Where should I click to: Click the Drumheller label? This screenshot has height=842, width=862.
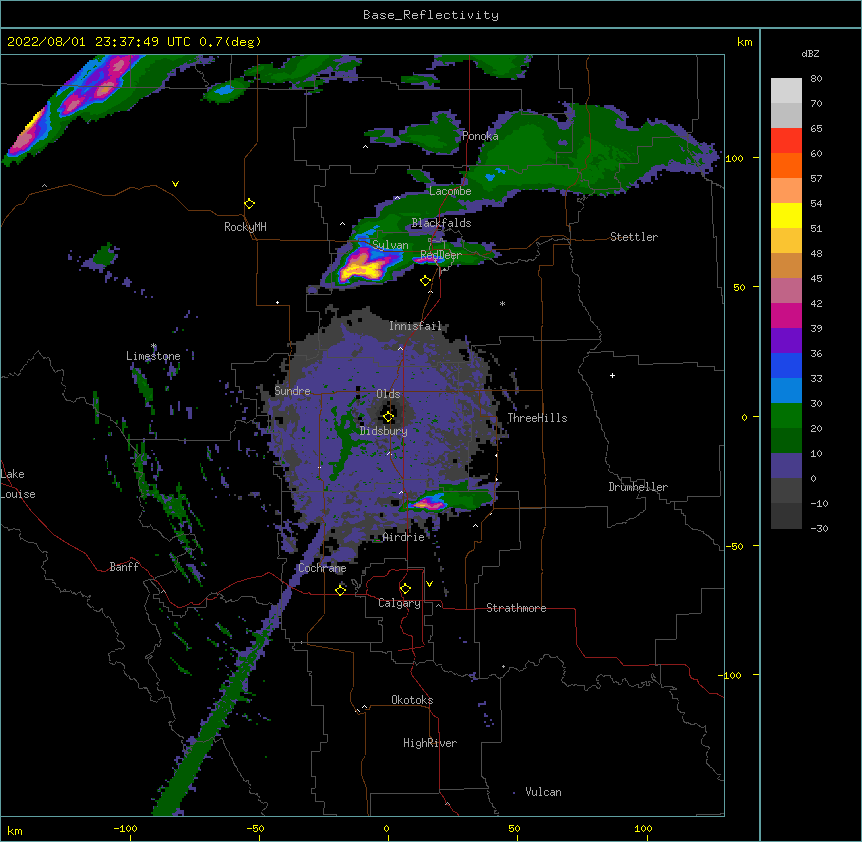click(638, 487)
